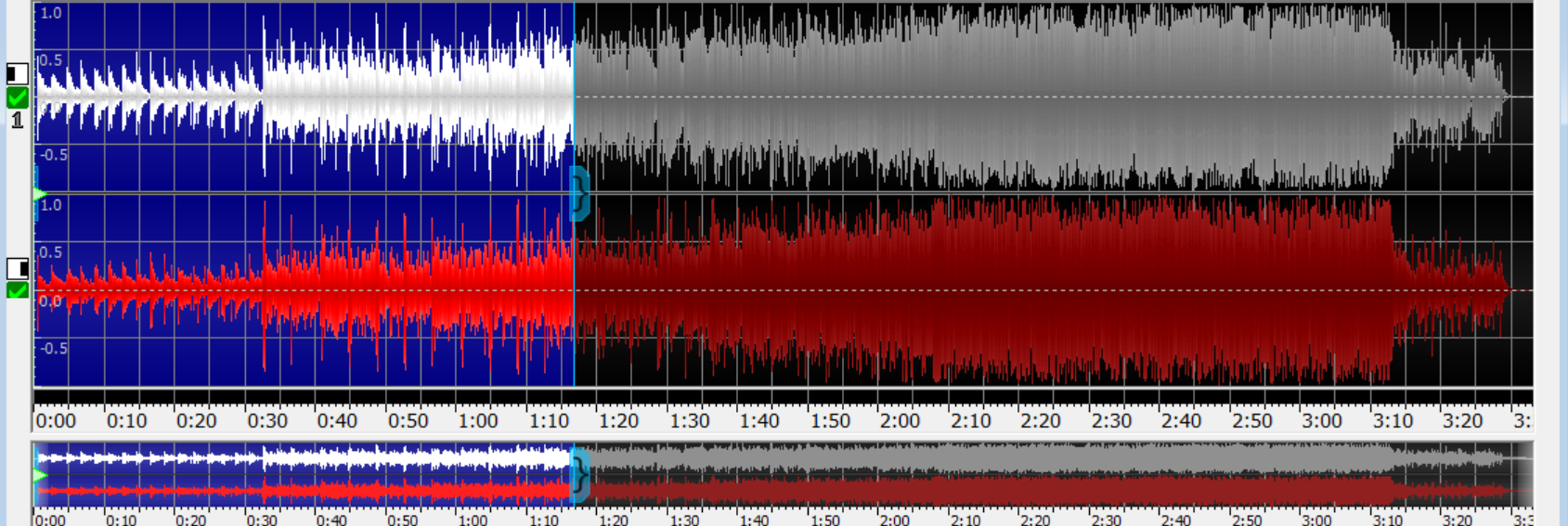The image size is (1568, 526).
Task: Click the 1:20 mark on the main time ruler
Action: click(619, 420)
